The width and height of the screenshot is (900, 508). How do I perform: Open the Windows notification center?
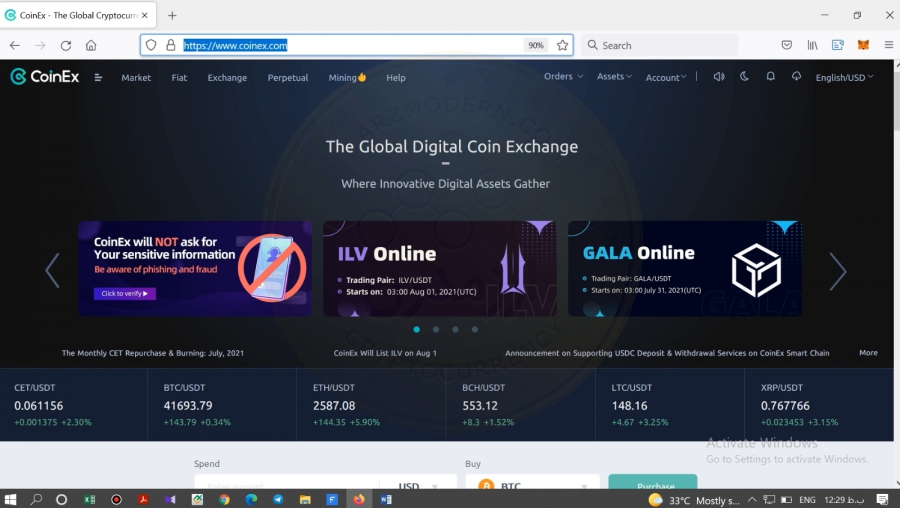tap(883, 500)
